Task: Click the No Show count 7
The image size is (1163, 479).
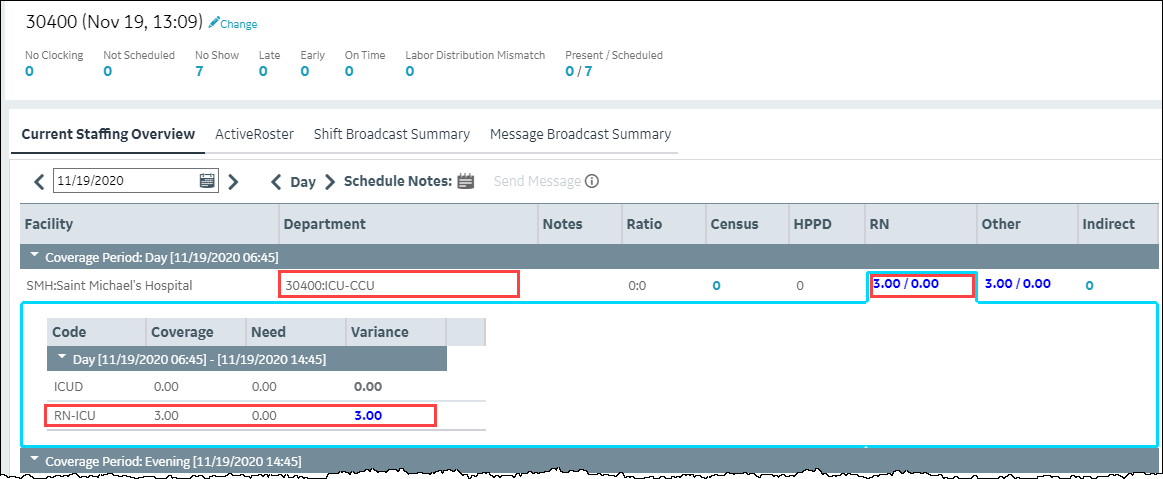Action: 199,71
